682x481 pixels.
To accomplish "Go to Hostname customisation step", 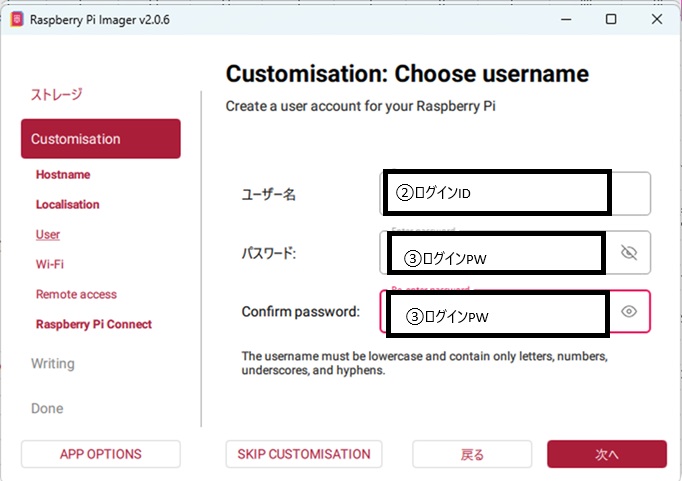I will [63, 174].
